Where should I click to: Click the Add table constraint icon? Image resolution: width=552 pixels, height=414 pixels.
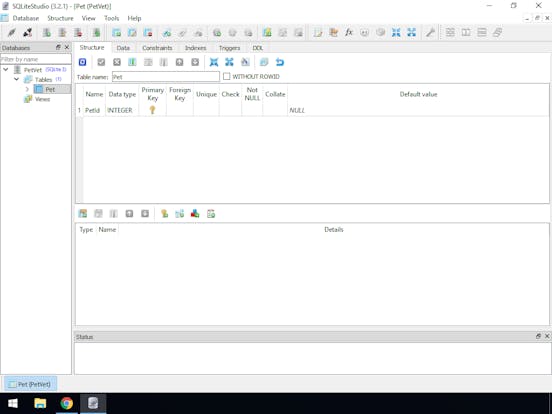83,214
